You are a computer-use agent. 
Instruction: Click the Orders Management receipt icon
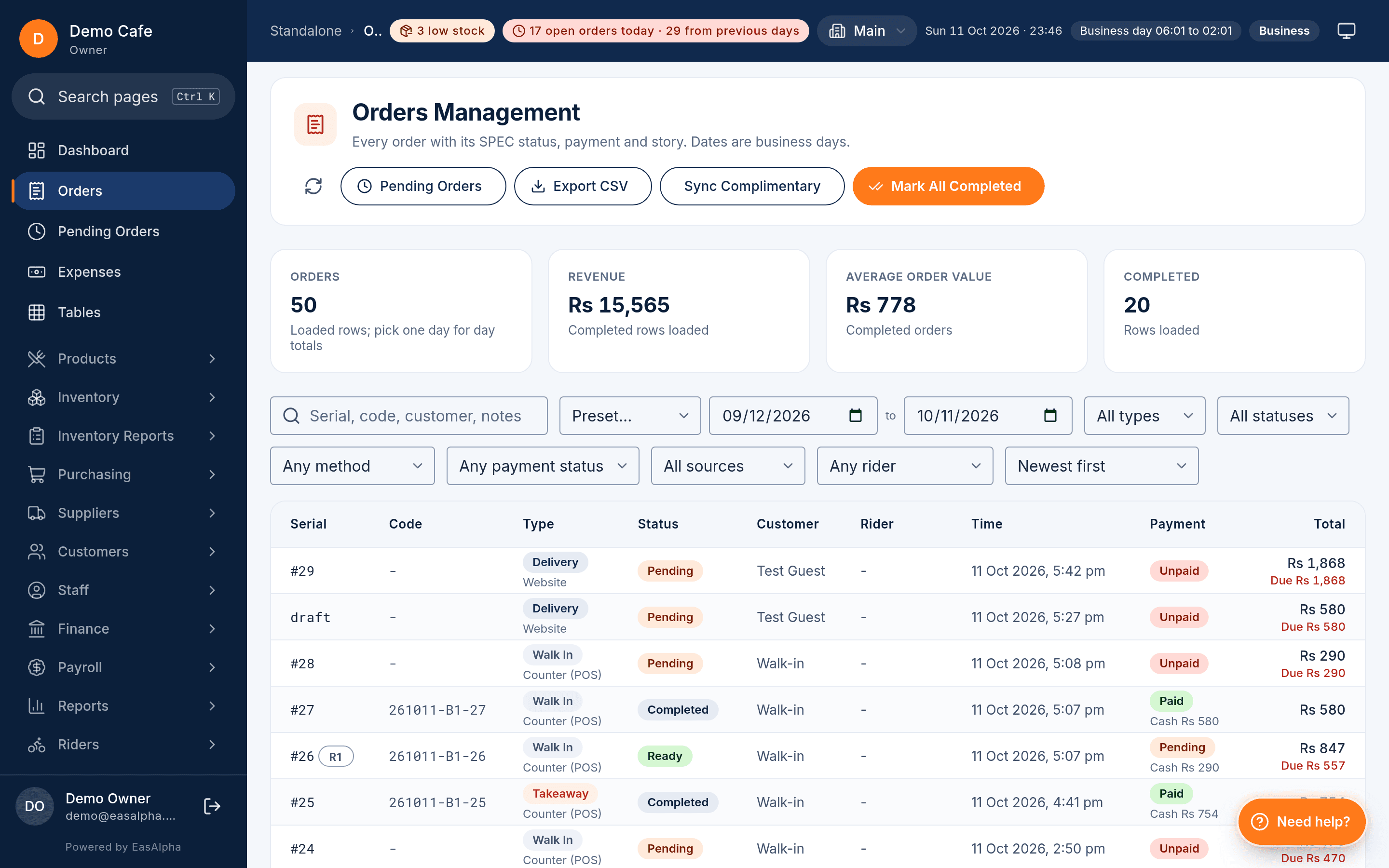coord(315,124)
